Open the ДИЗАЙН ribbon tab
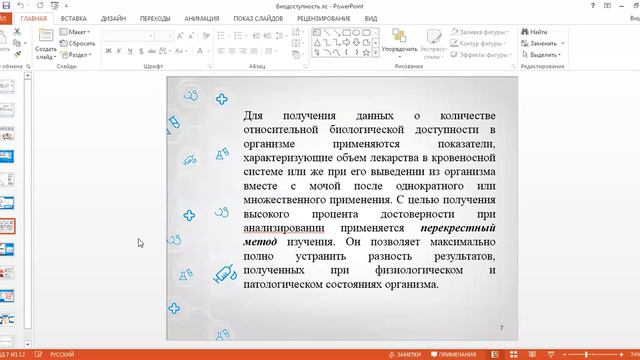Viewport: 640px width, 360px height. (113, 18)
